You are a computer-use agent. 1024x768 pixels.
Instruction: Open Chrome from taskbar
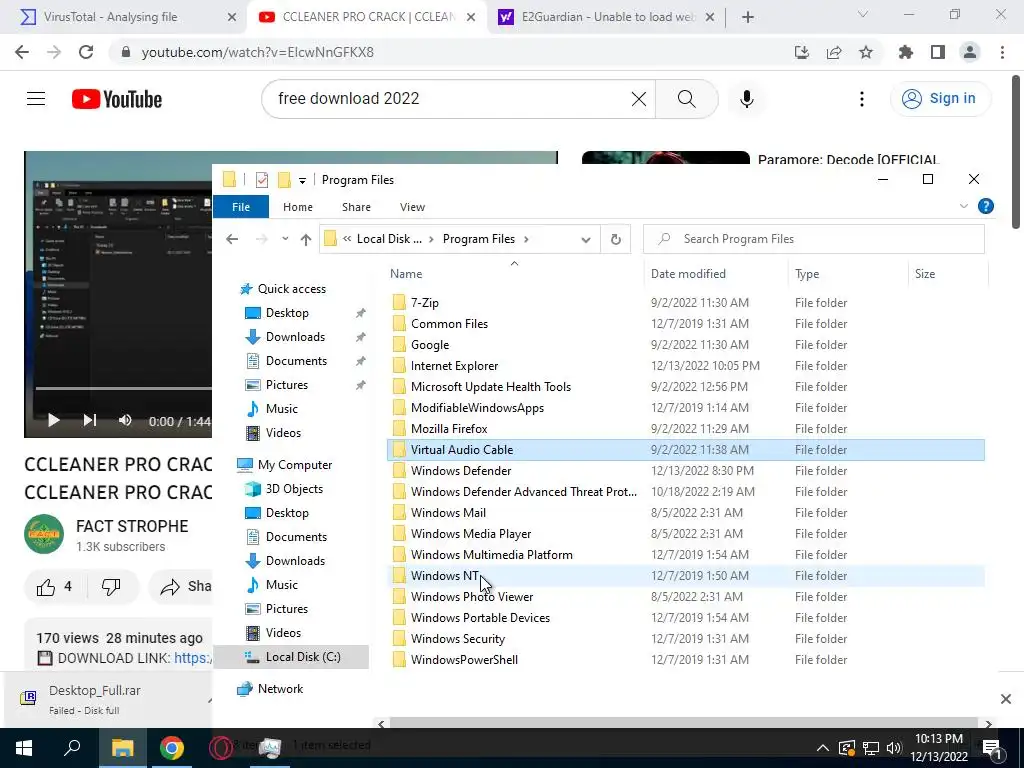coord(172,748)
